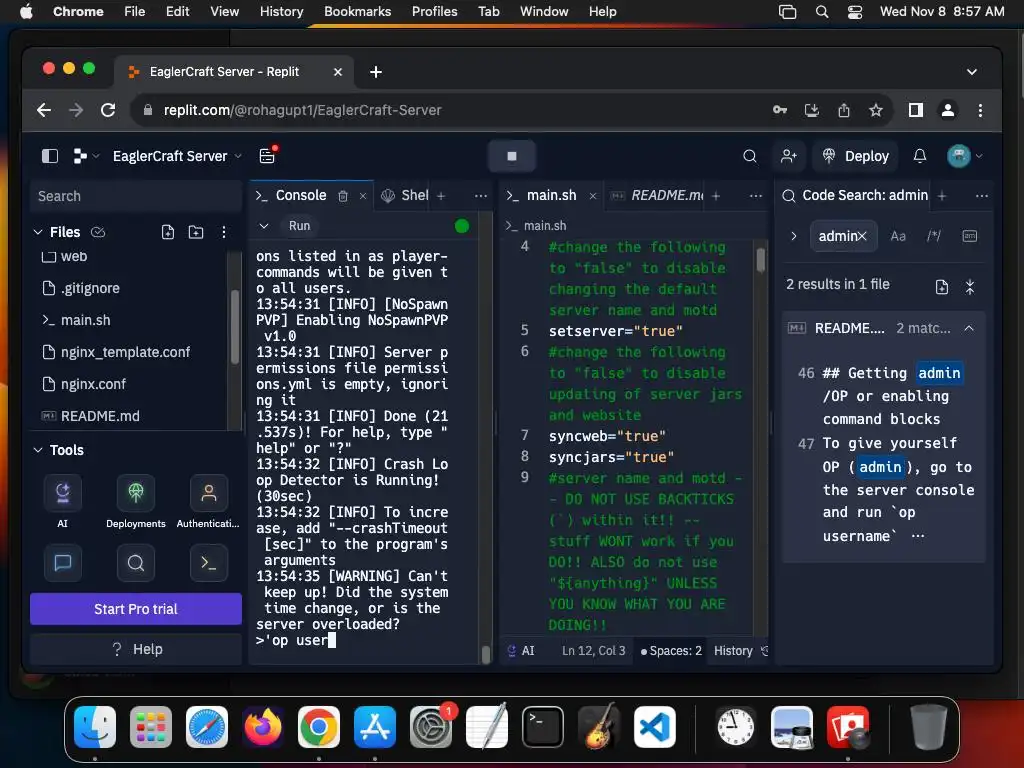Toggle the Replit sidebar panel
The width and height of the screenshot is (1024, 768).
tap(50, 156)
